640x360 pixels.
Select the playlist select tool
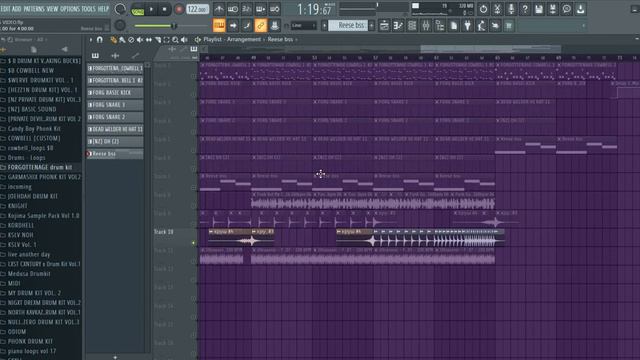[x=167, y=40]
